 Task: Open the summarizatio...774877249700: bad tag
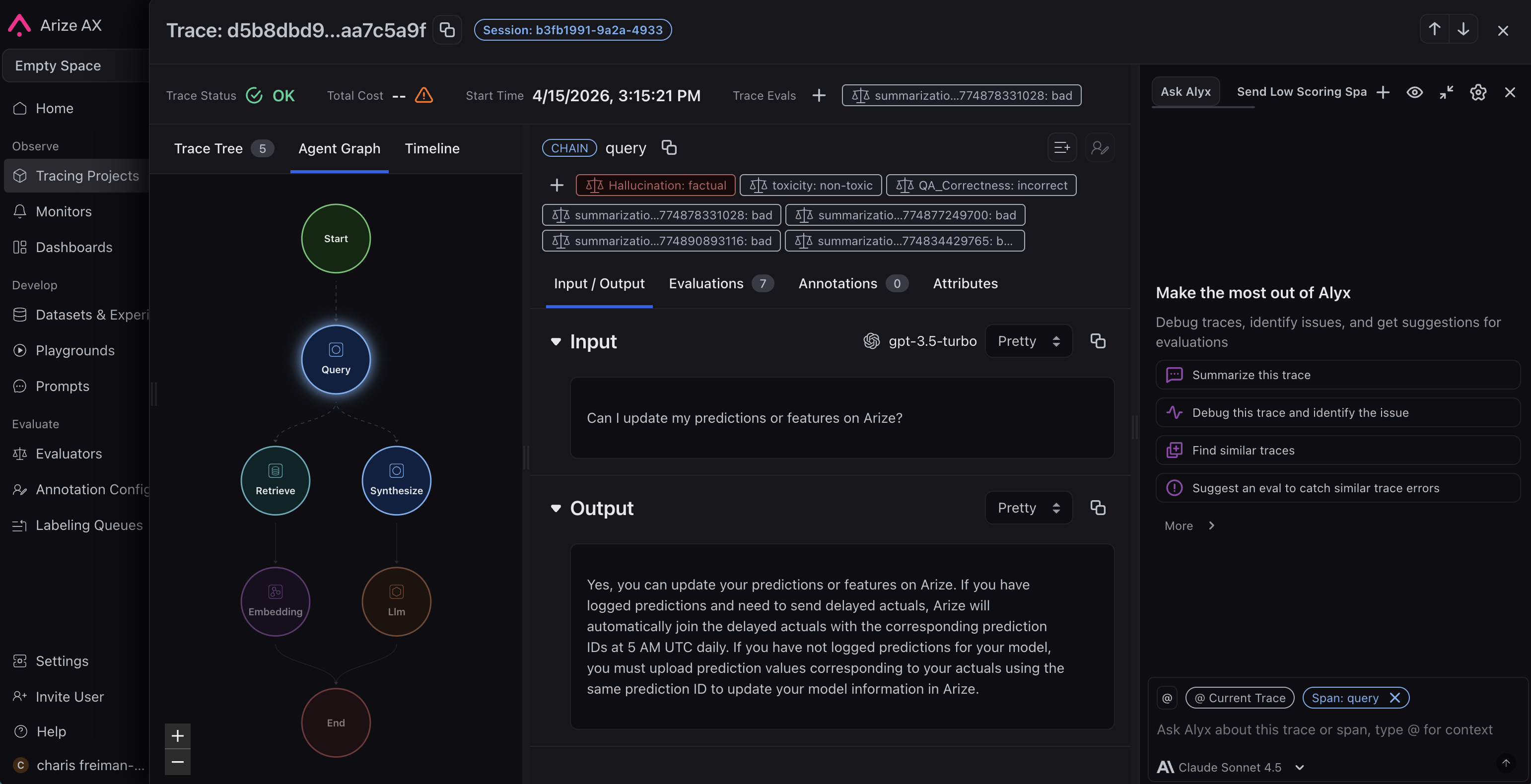click(x=905, y=215)
